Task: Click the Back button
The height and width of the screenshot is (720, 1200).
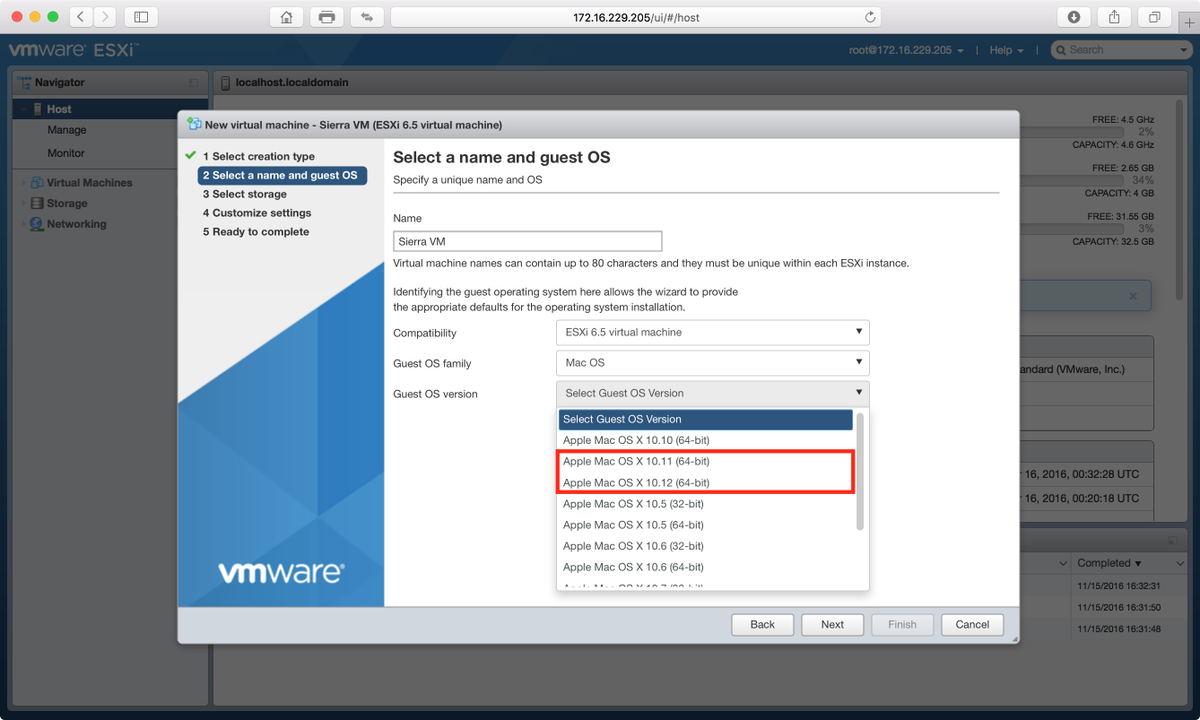Action: point(762,624)
